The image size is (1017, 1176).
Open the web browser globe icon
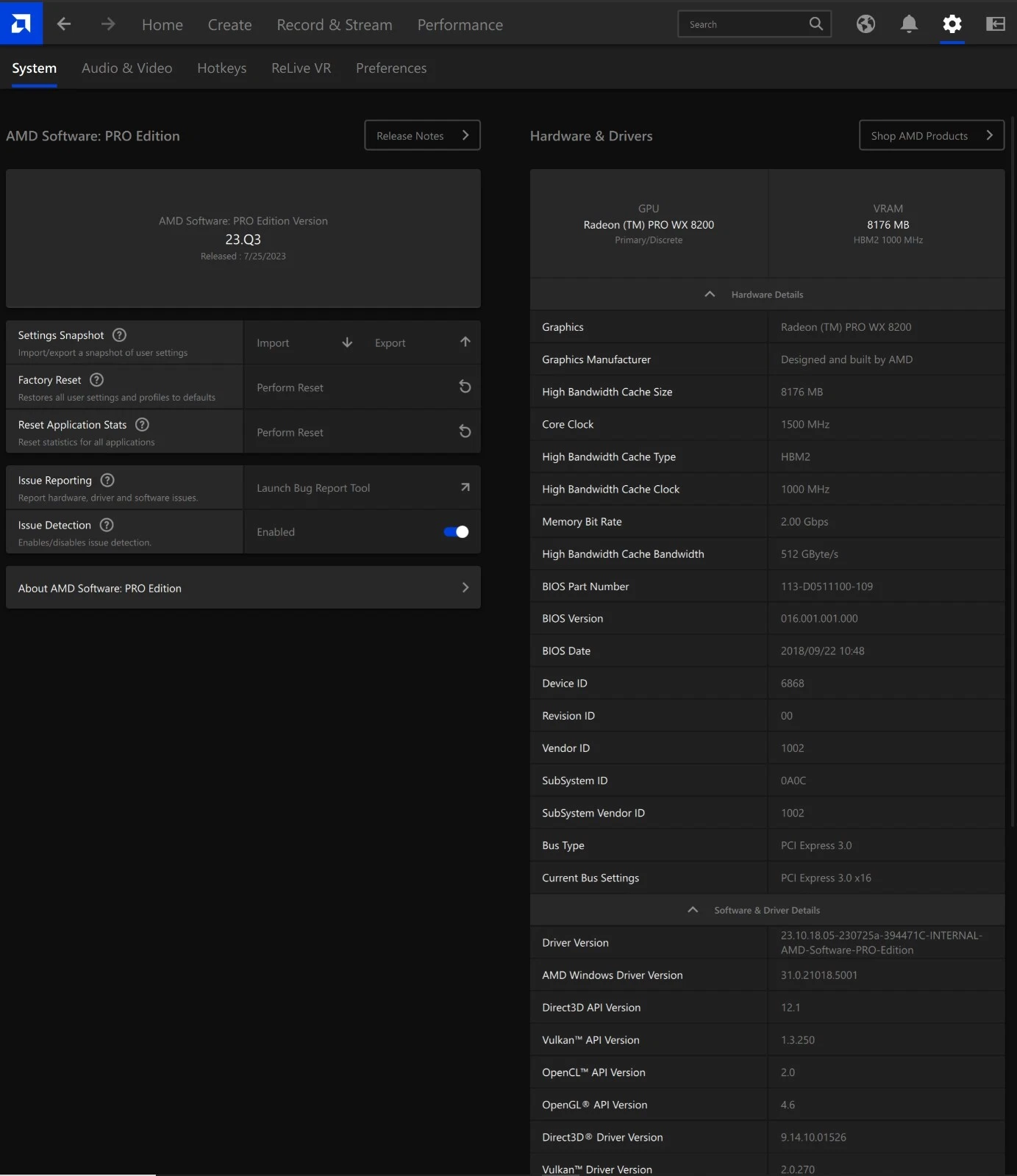click(x=866, y=24)
